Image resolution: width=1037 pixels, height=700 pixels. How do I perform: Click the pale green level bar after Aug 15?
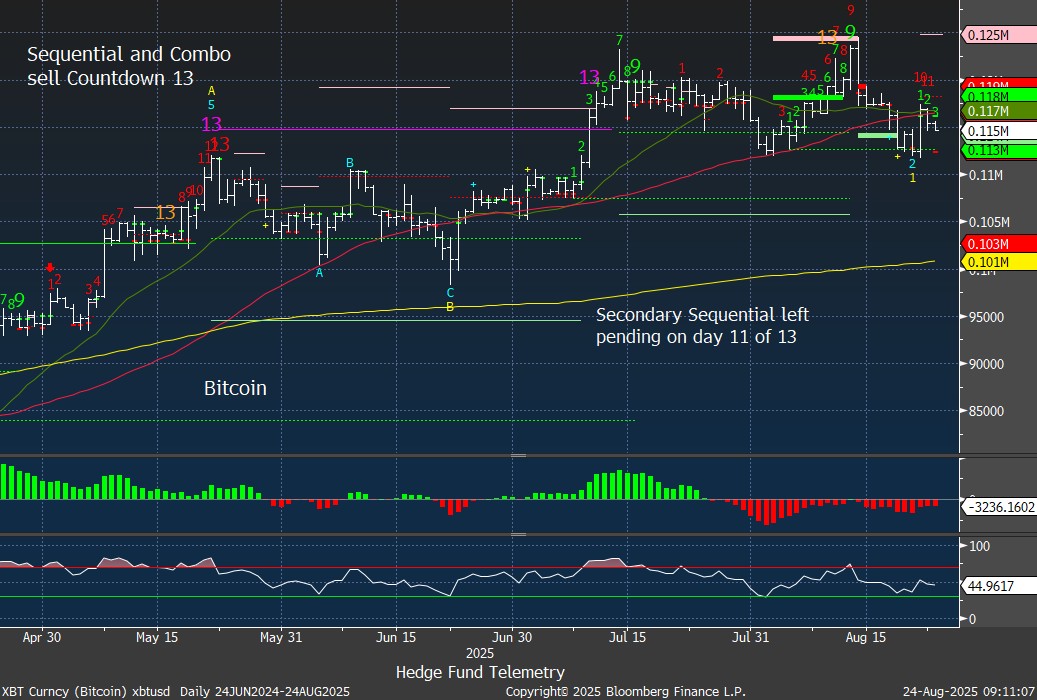tap(877, 136)
